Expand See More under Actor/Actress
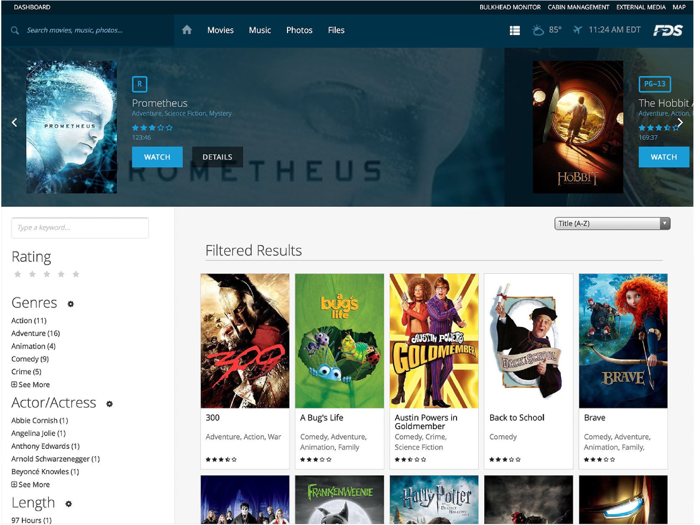The width and height of the screenshot is (700, 525). pyautogui.click(x=30, y=485)
